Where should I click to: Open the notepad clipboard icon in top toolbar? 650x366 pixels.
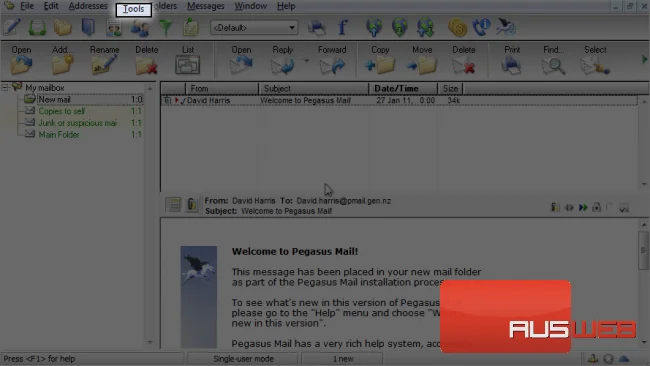pyautogui.click(x=191, y=28)
